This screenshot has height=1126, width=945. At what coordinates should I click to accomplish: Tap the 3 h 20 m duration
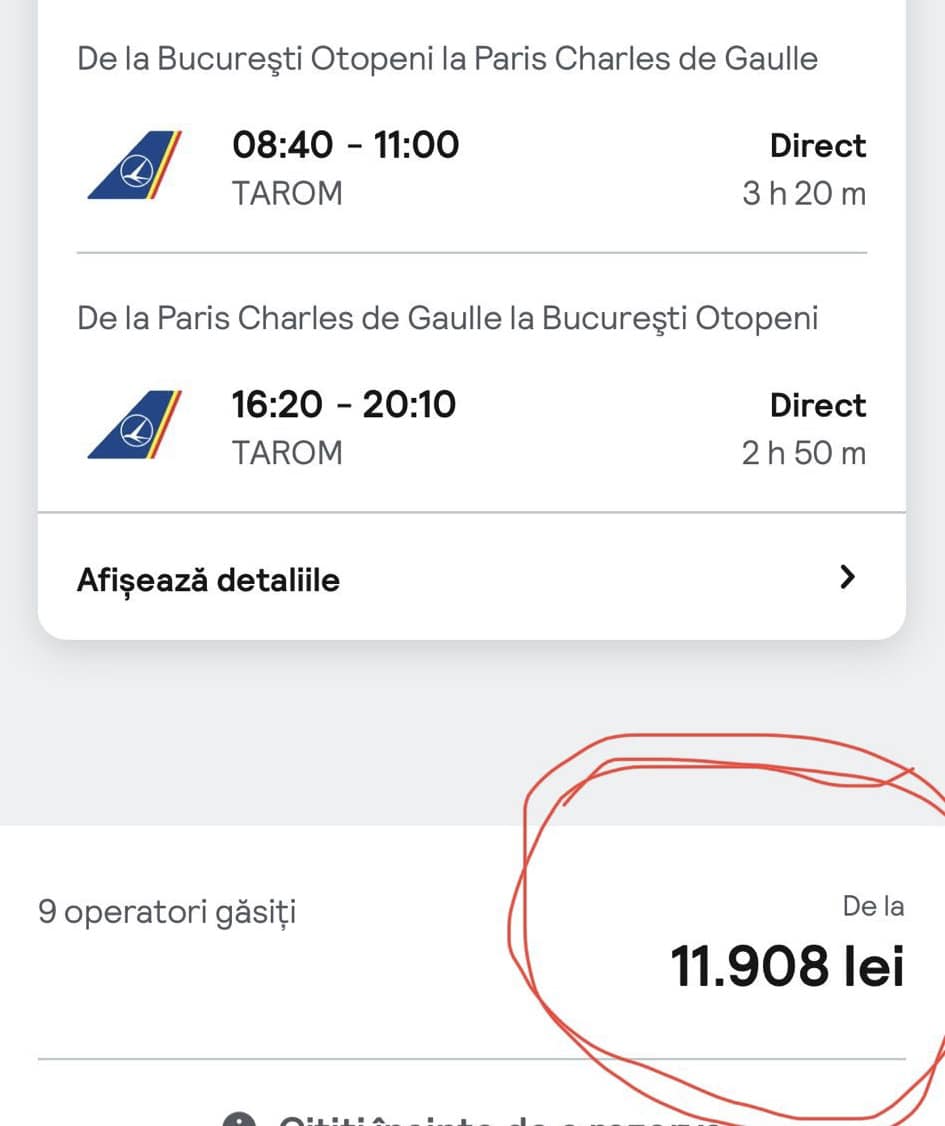pyautogui.click(x=803, y=193)
